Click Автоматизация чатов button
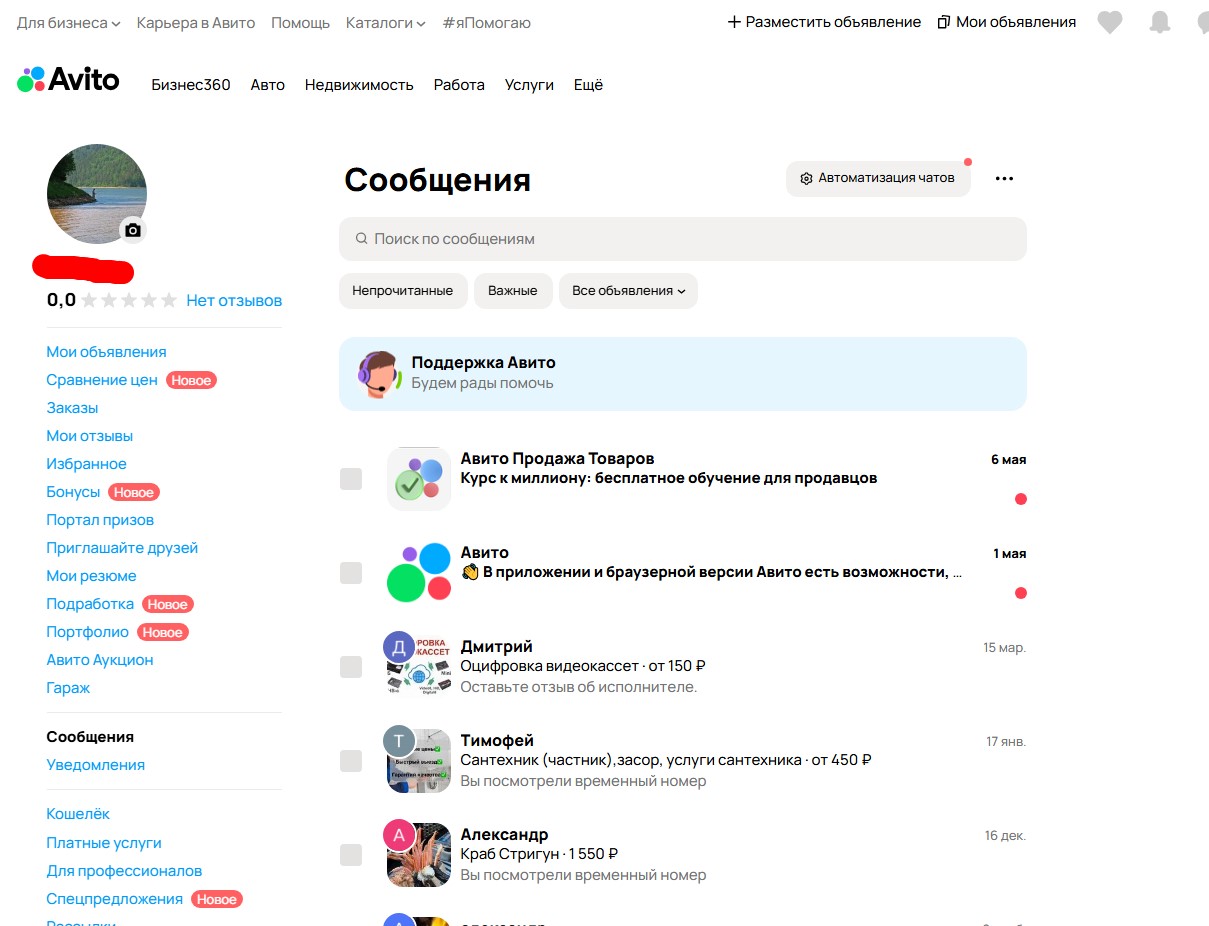The height and width of the screenshot is (926, 1209). [x=878, y=178]
